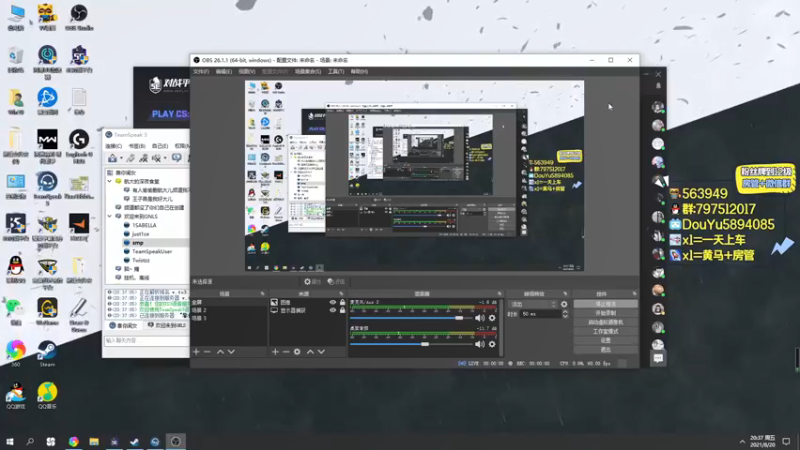
Task: Move selected scene down in Scenes panel
Action: 231,352
